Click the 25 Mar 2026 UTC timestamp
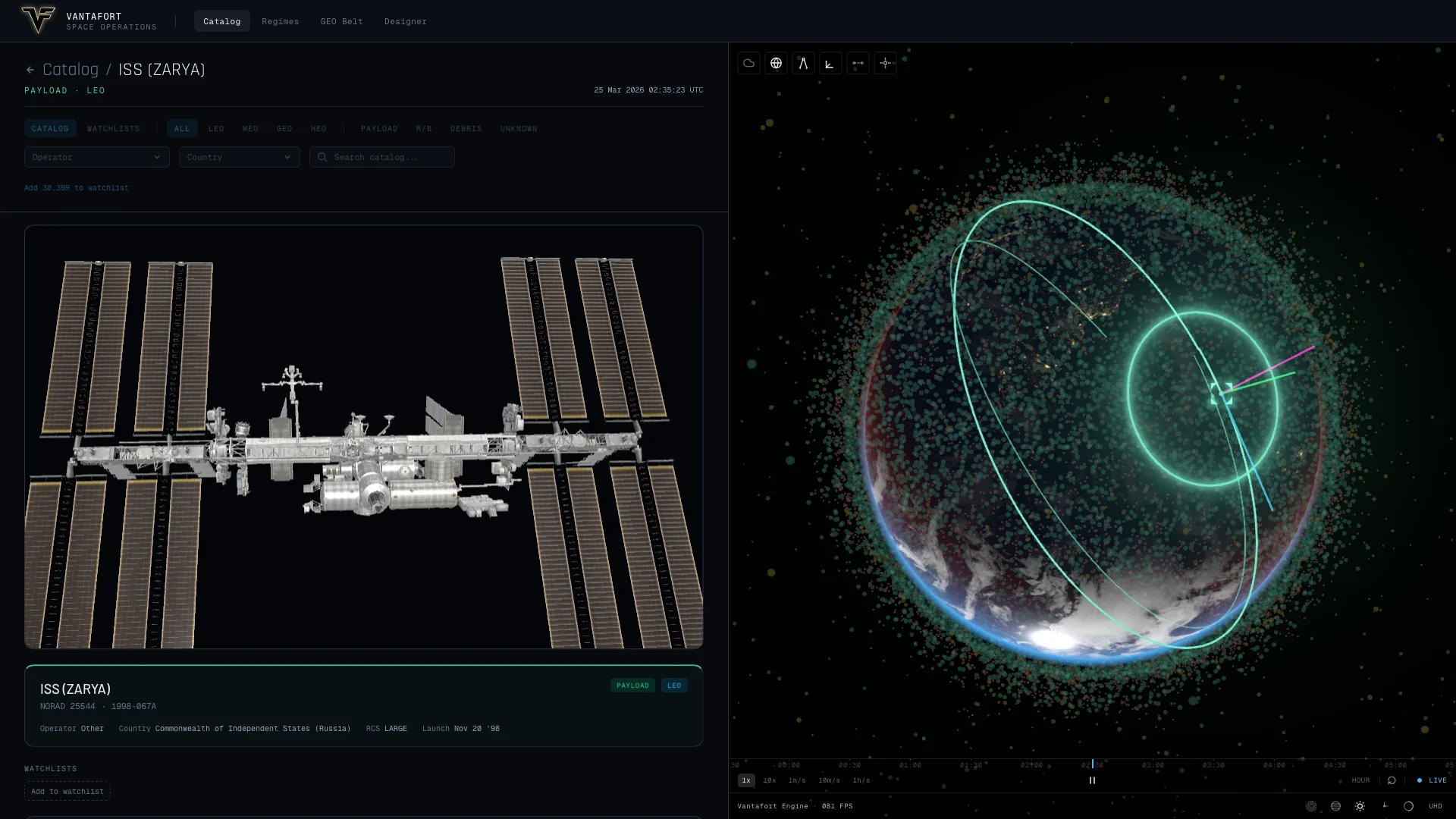The image size is (1456, 819). coord(648,90)
